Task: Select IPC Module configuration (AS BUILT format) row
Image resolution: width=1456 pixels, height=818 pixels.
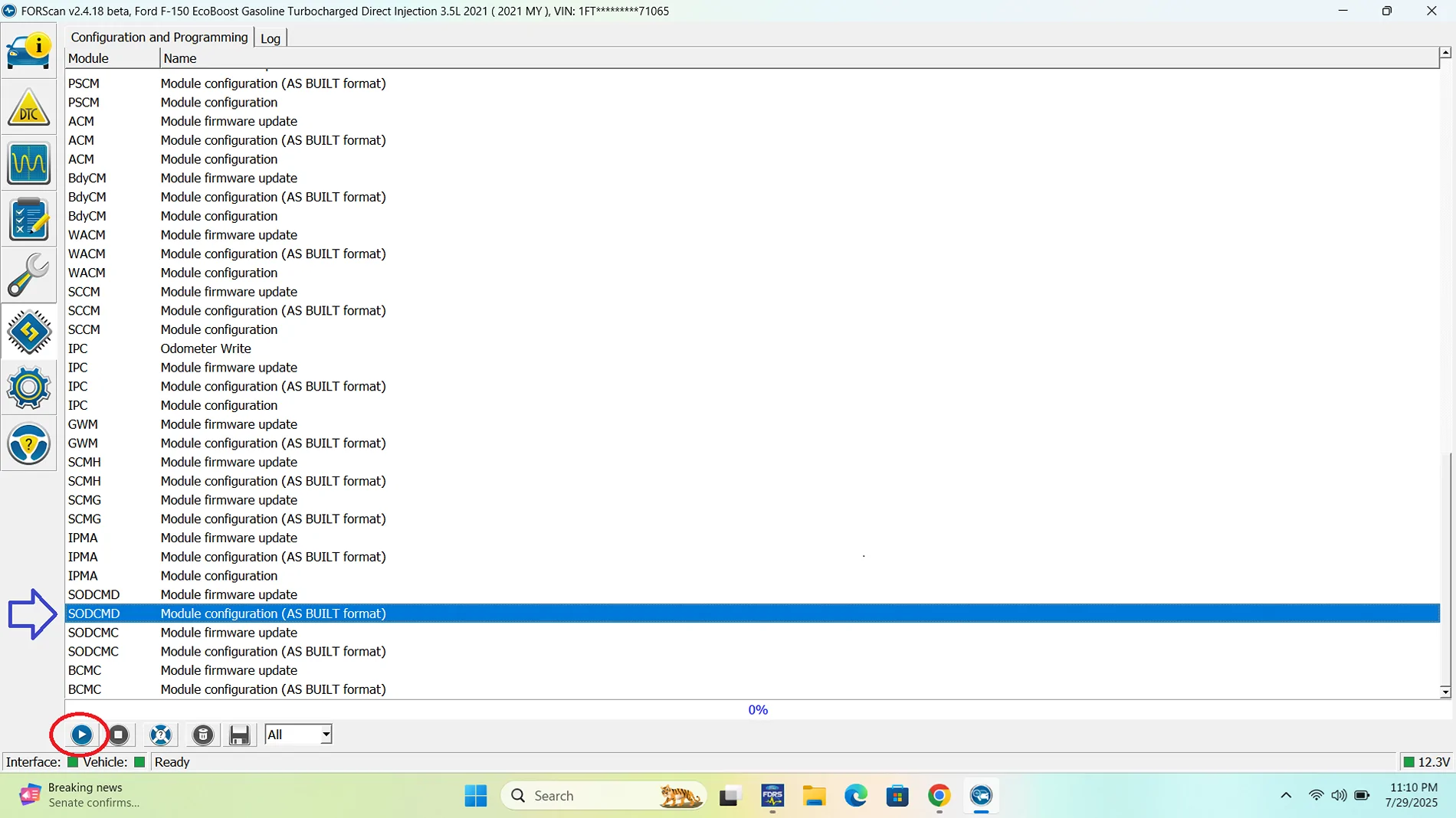Action: tap(752, 386)
